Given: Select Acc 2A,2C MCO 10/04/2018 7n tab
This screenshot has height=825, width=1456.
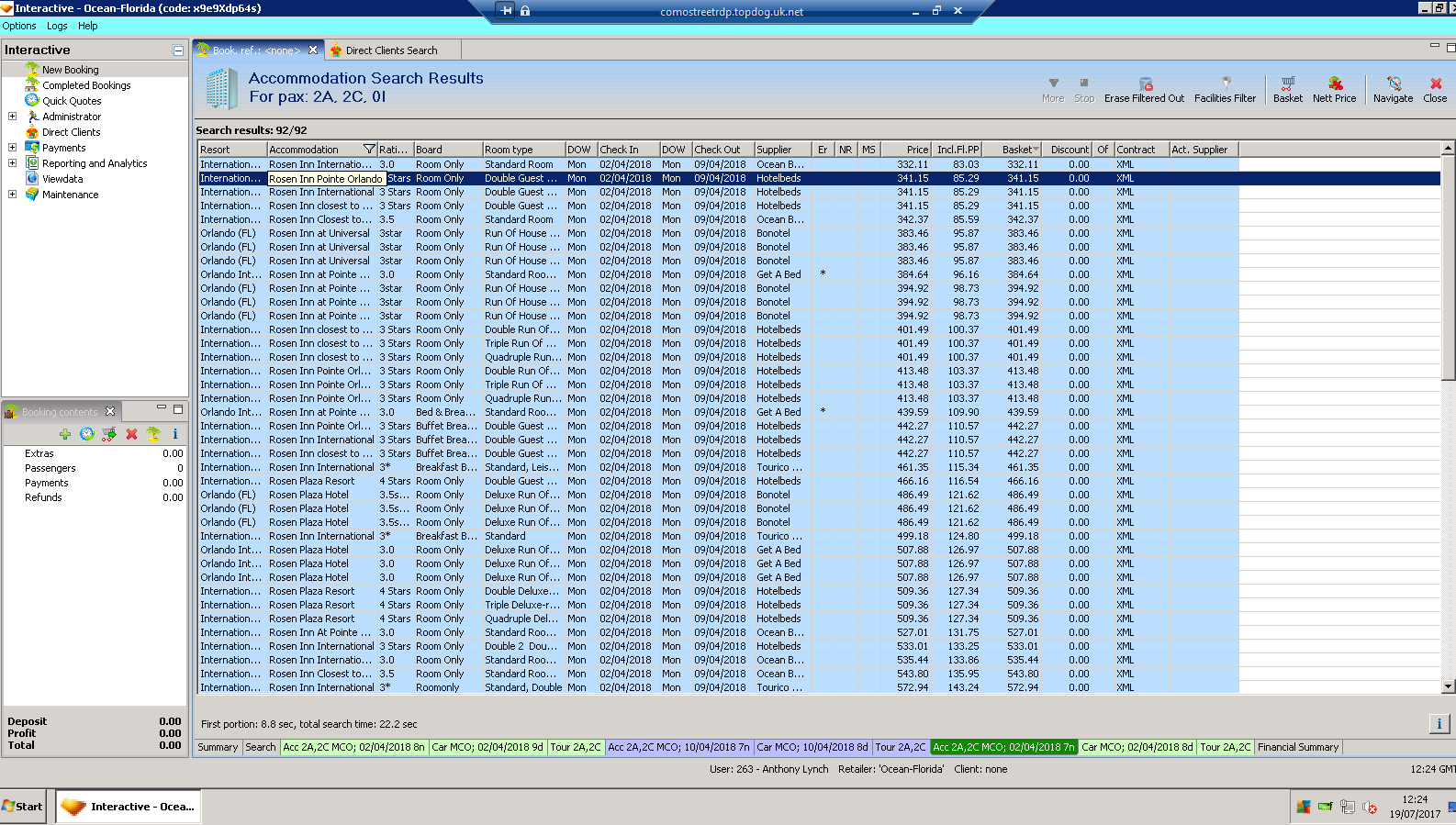Looking at the screenshot, I should click(x=678, y=747).
